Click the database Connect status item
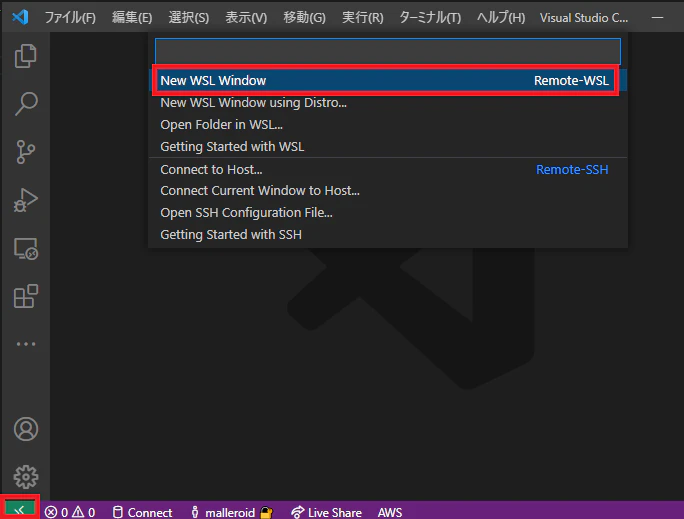 [x=142, y=512]
